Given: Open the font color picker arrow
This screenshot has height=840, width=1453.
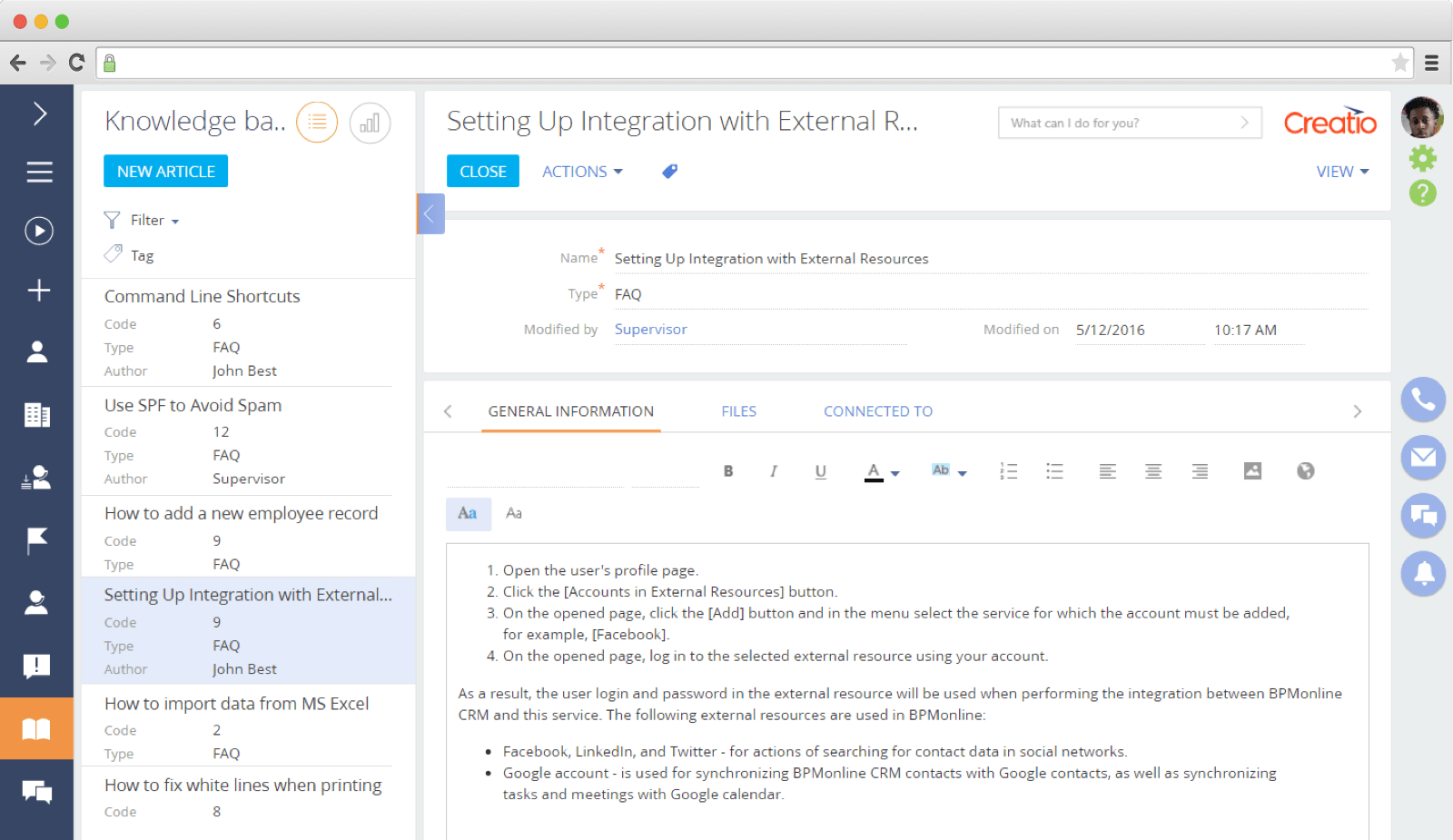Looking at the screenshot, I should click(x=895, y=473).
